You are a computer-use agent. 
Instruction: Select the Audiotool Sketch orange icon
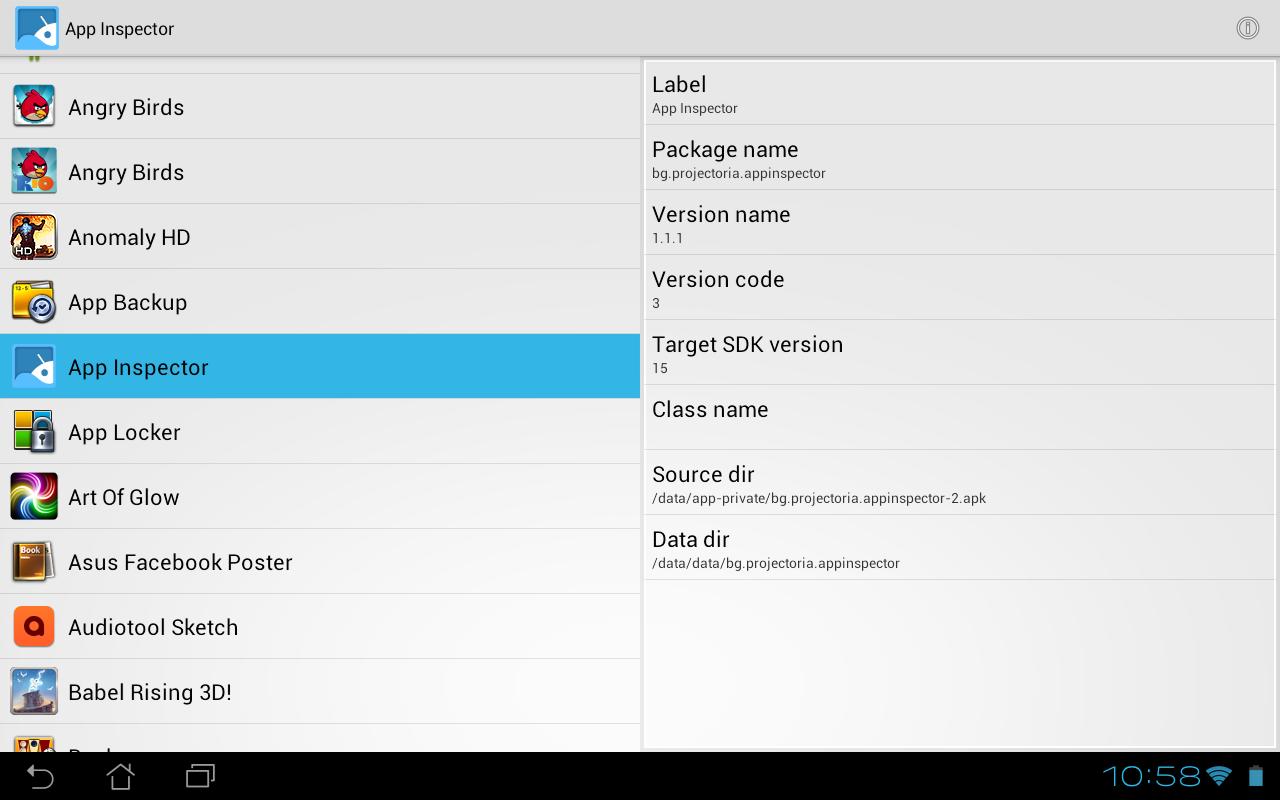click(34, 626)
